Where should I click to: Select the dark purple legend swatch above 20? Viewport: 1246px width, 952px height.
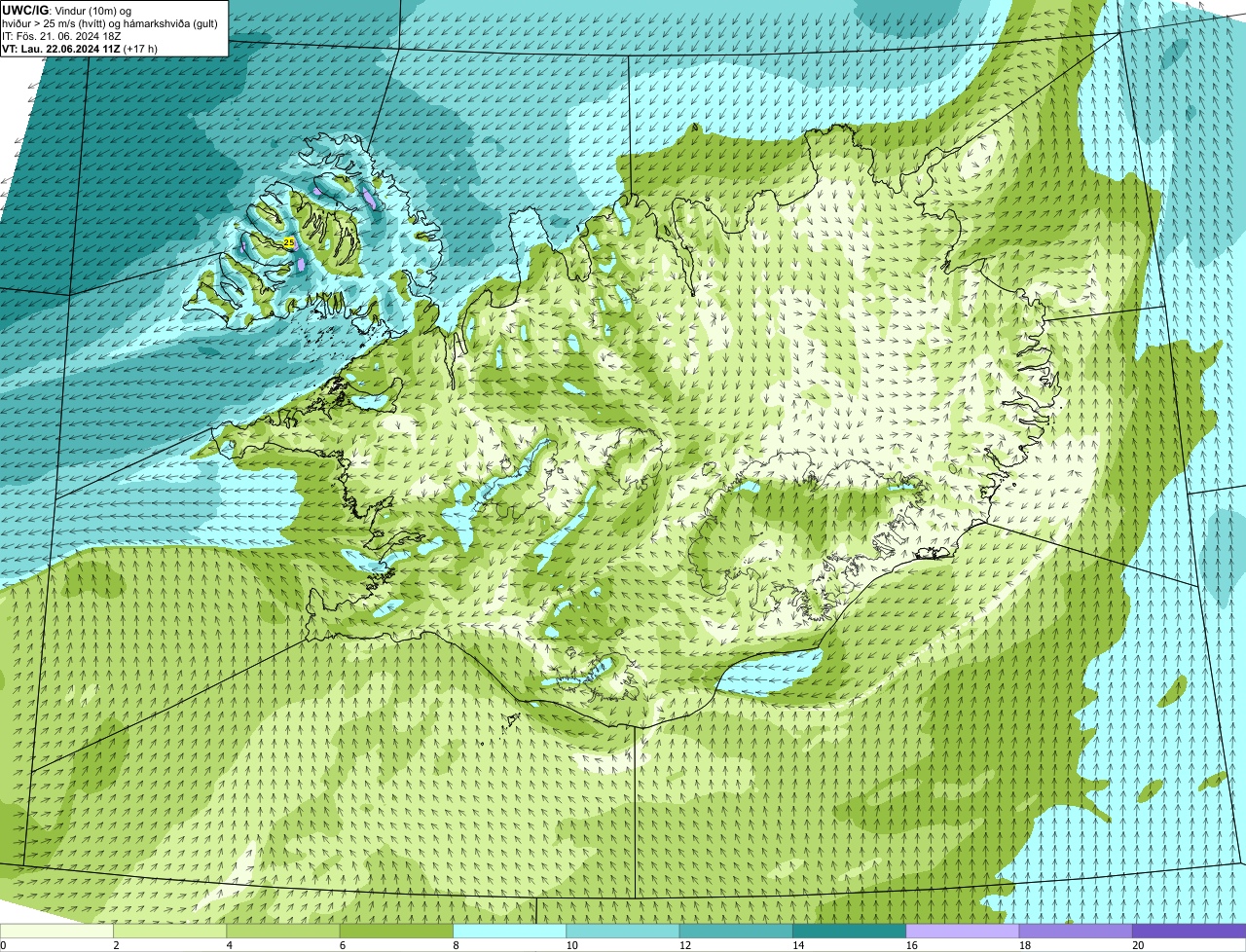tap(1190, 931)
